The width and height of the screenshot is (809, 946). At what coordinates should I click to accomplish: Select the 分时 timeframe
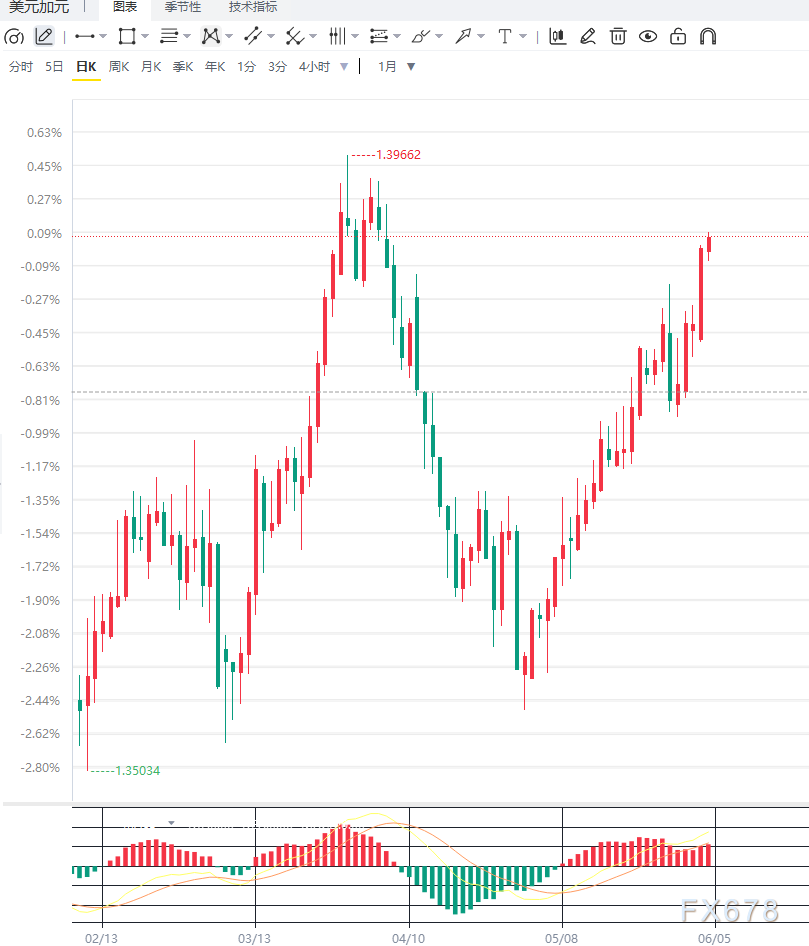pyautogui.click(x=21, y=66)
